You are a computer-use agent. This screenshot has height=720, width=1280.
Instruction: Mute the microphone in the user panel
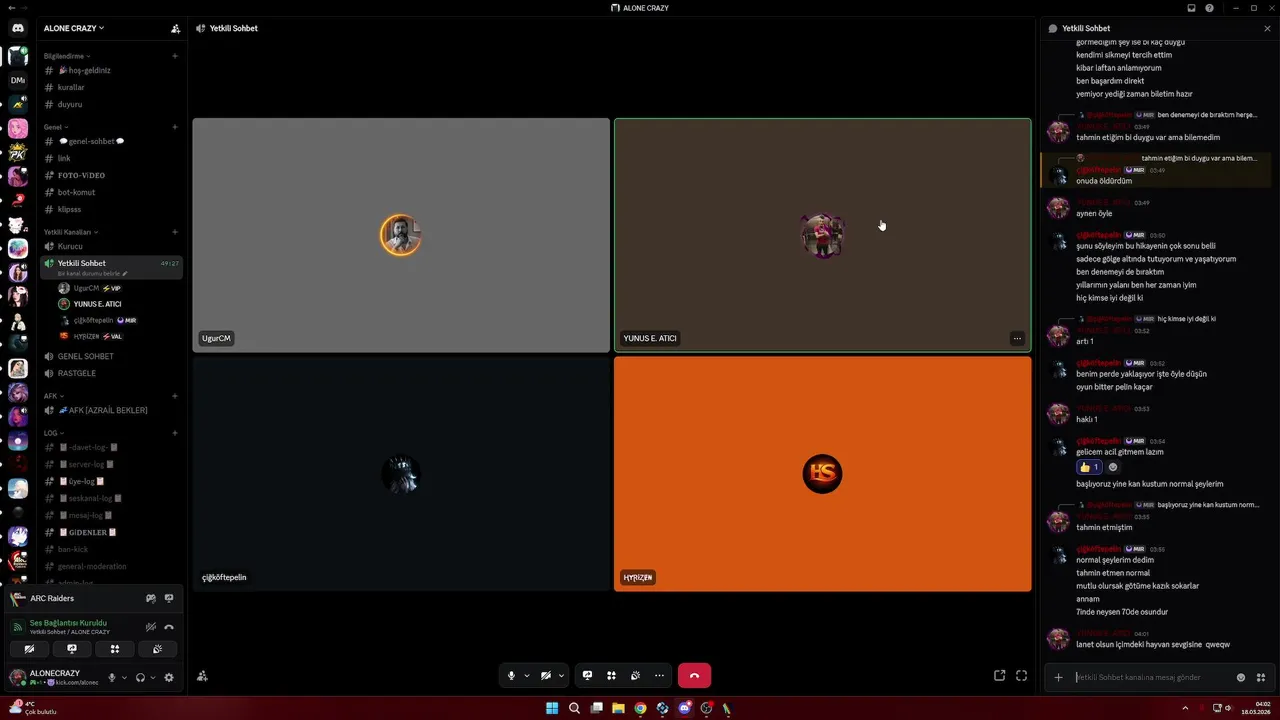coord(112,677)
